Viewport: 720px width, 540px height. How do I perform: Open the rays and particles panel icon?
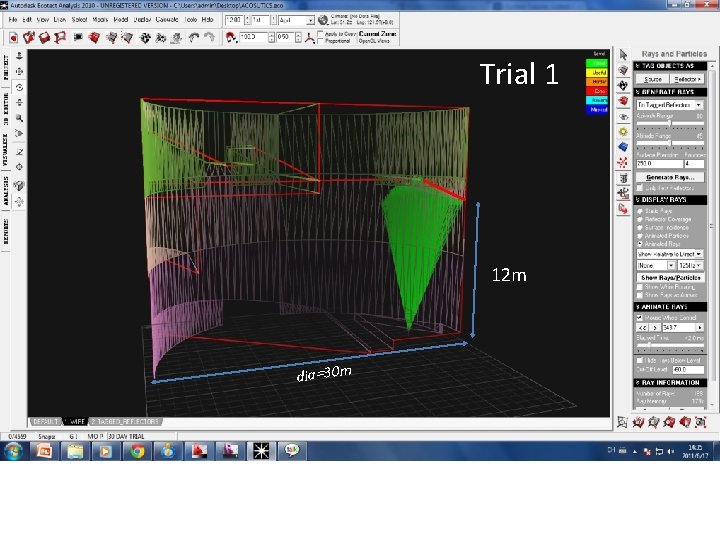[623, 162]
